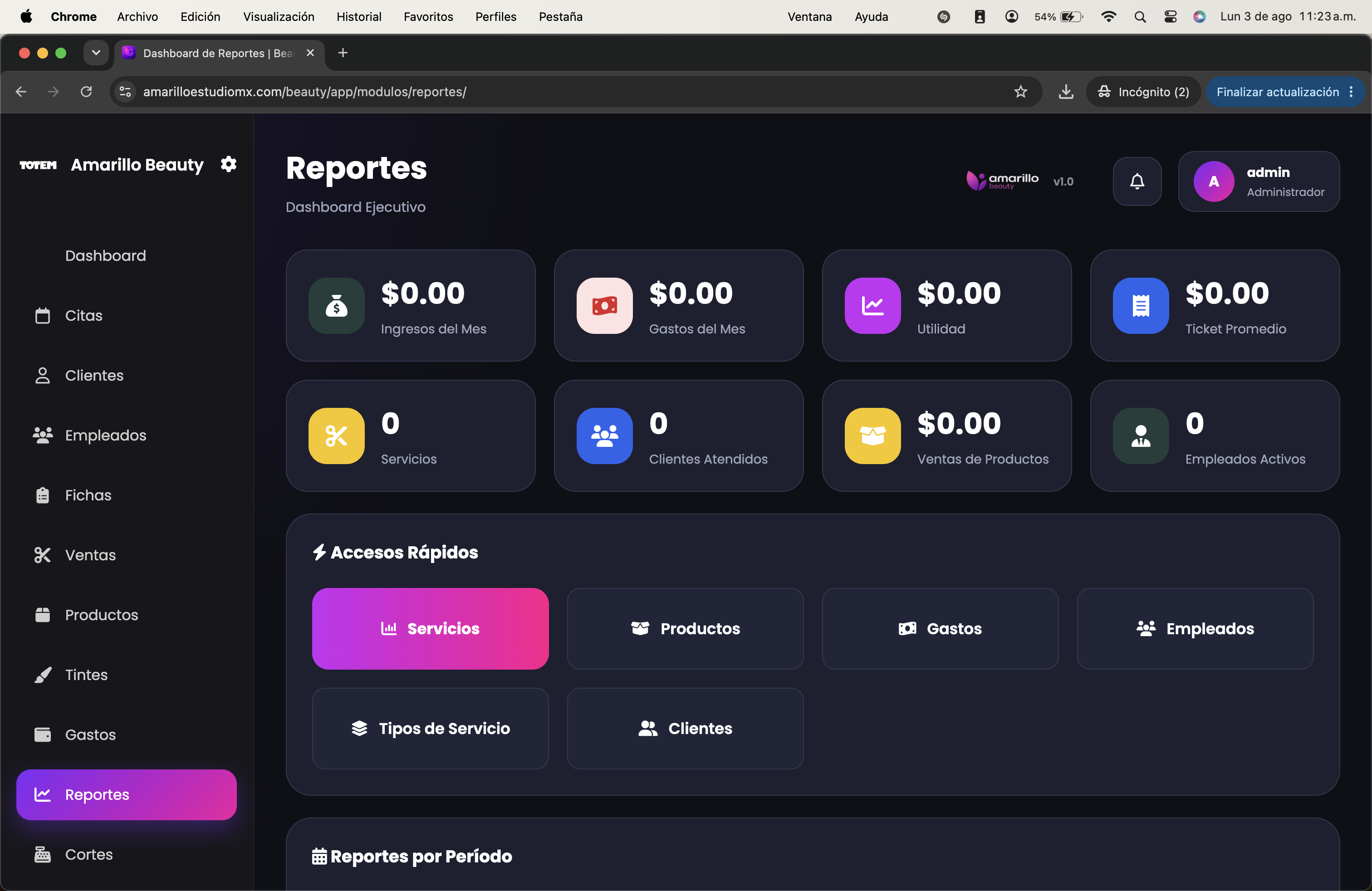1372x891 pixels.
Task: Click the Ventas de Productos box icon
Action: [x=873, y=436]
